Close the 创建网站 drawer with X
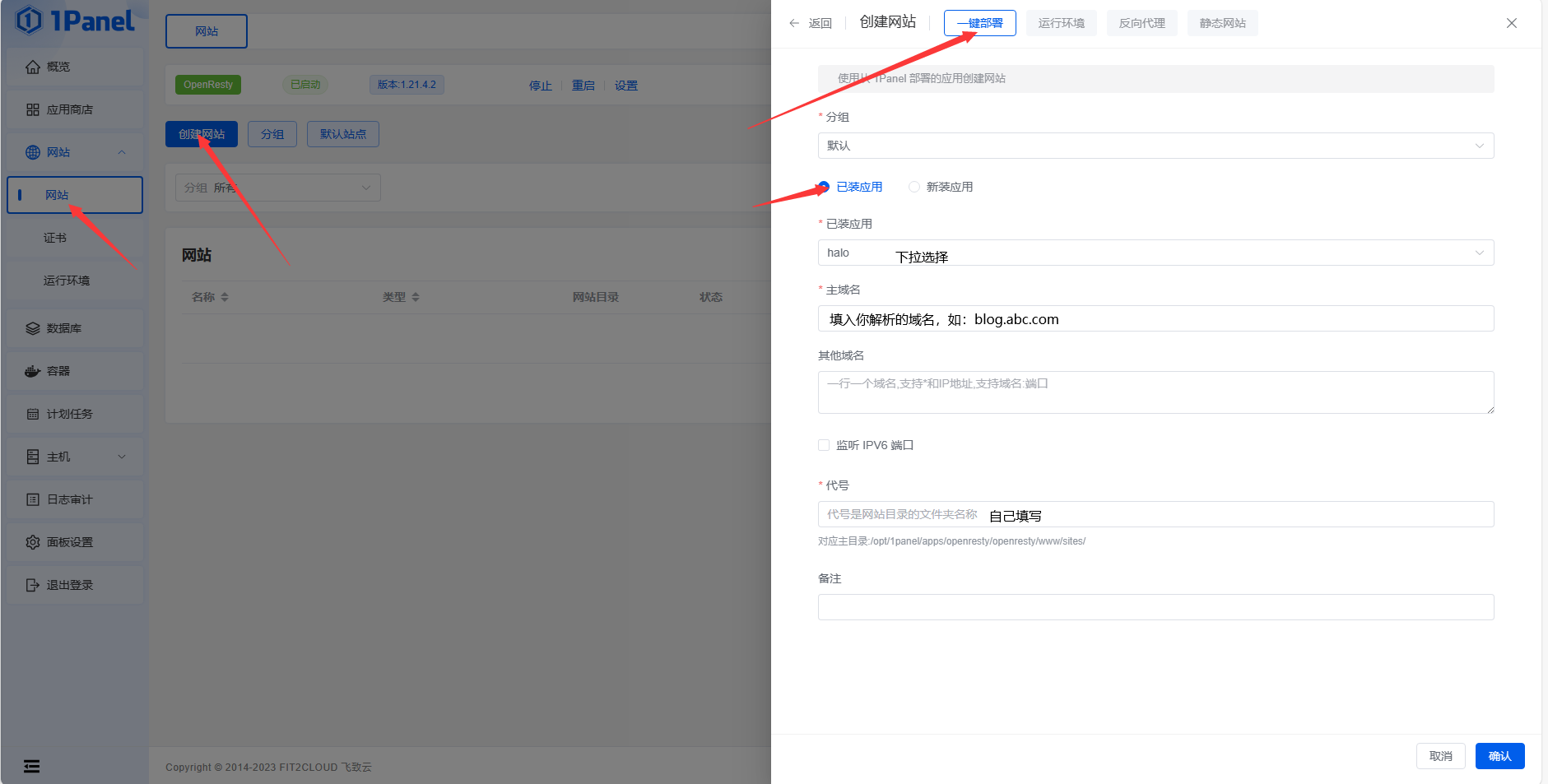Image resolution: width=1548 pixels, height=784 pixels. pos(1512,23)
